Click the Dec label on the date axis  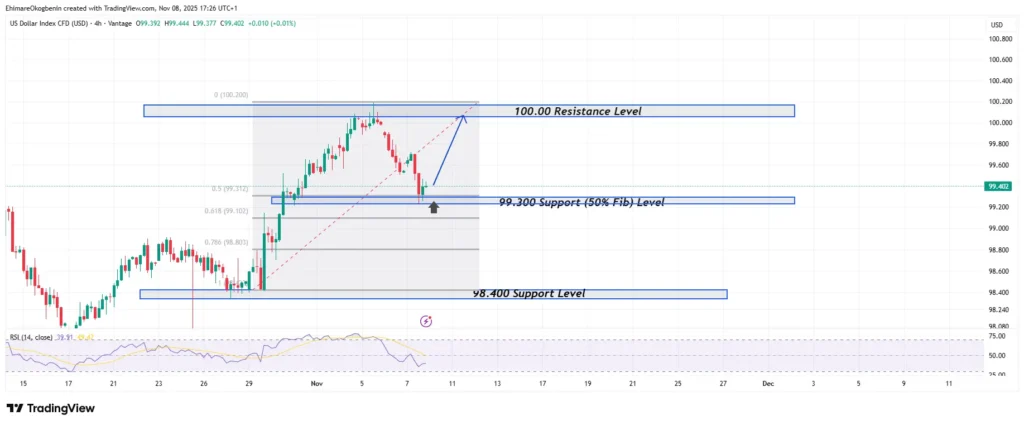768,384
